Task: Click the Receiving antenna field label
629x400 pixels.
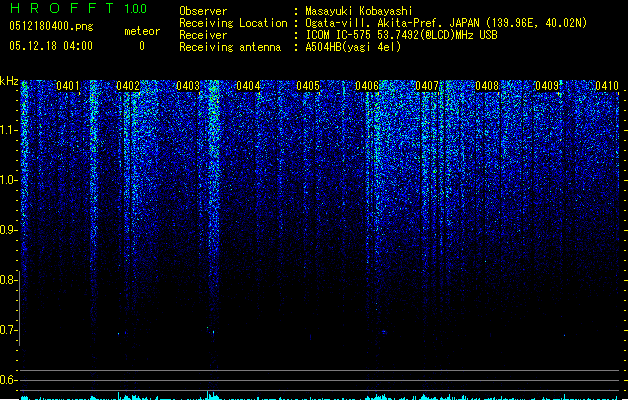Action: tap(230, 47)
